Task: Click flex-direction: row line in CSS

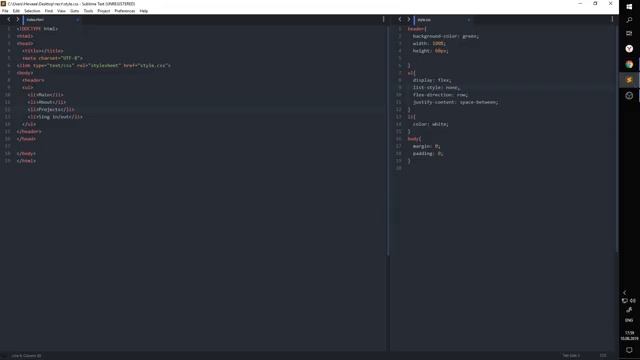Action: (440, 95)
